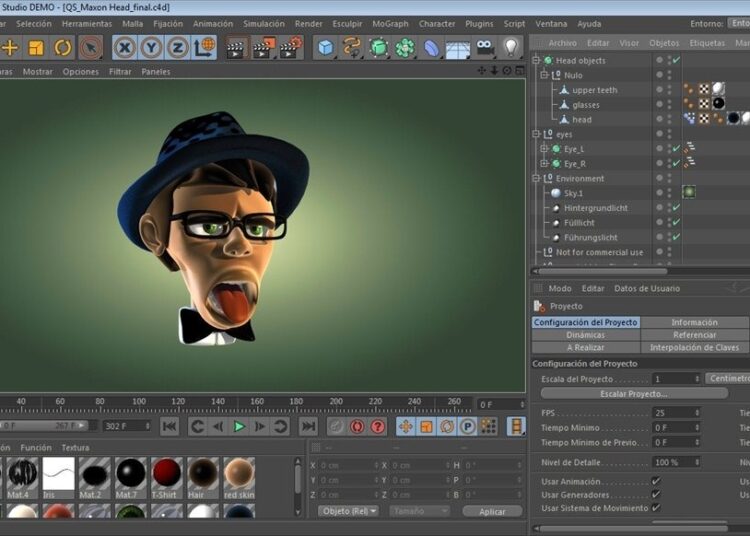Collapse the eyes group node
Screen dimensions: 750x536
point(536,134)
